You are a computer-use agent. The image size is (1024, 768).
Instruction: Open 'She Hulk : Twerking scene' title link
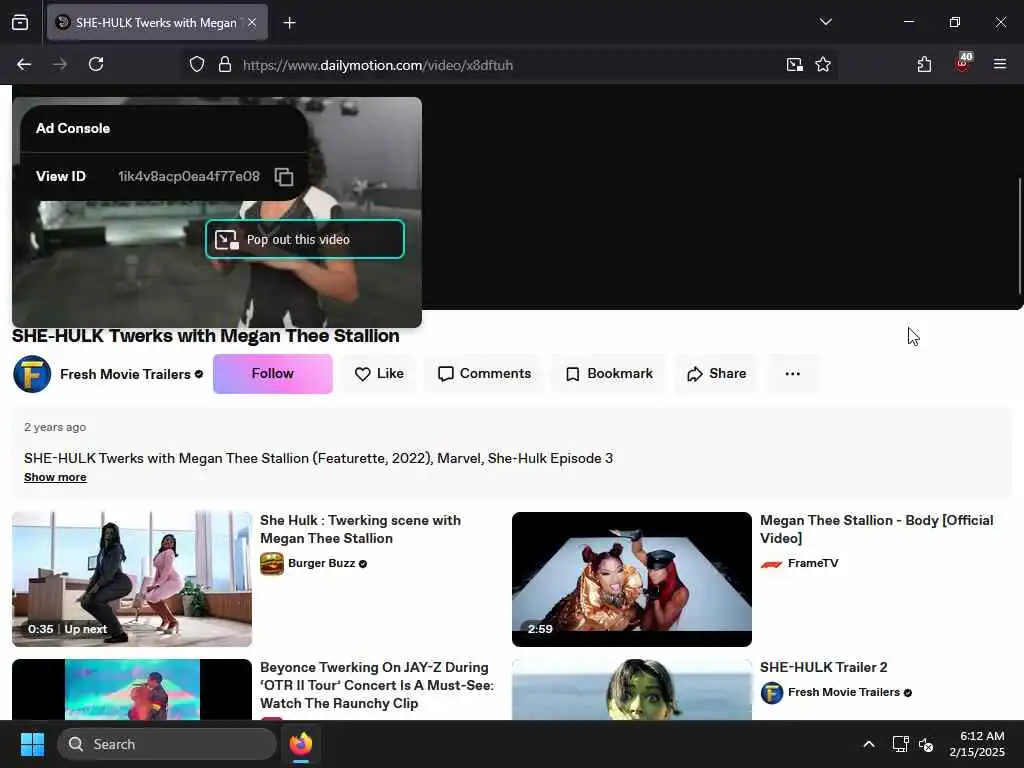(x=360, y=530)
